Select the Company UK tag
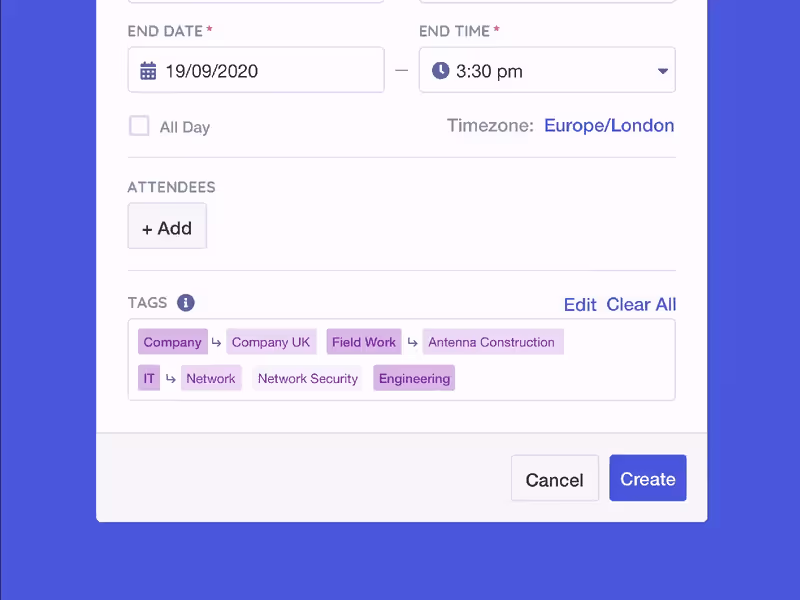 (x=271, y=342)
